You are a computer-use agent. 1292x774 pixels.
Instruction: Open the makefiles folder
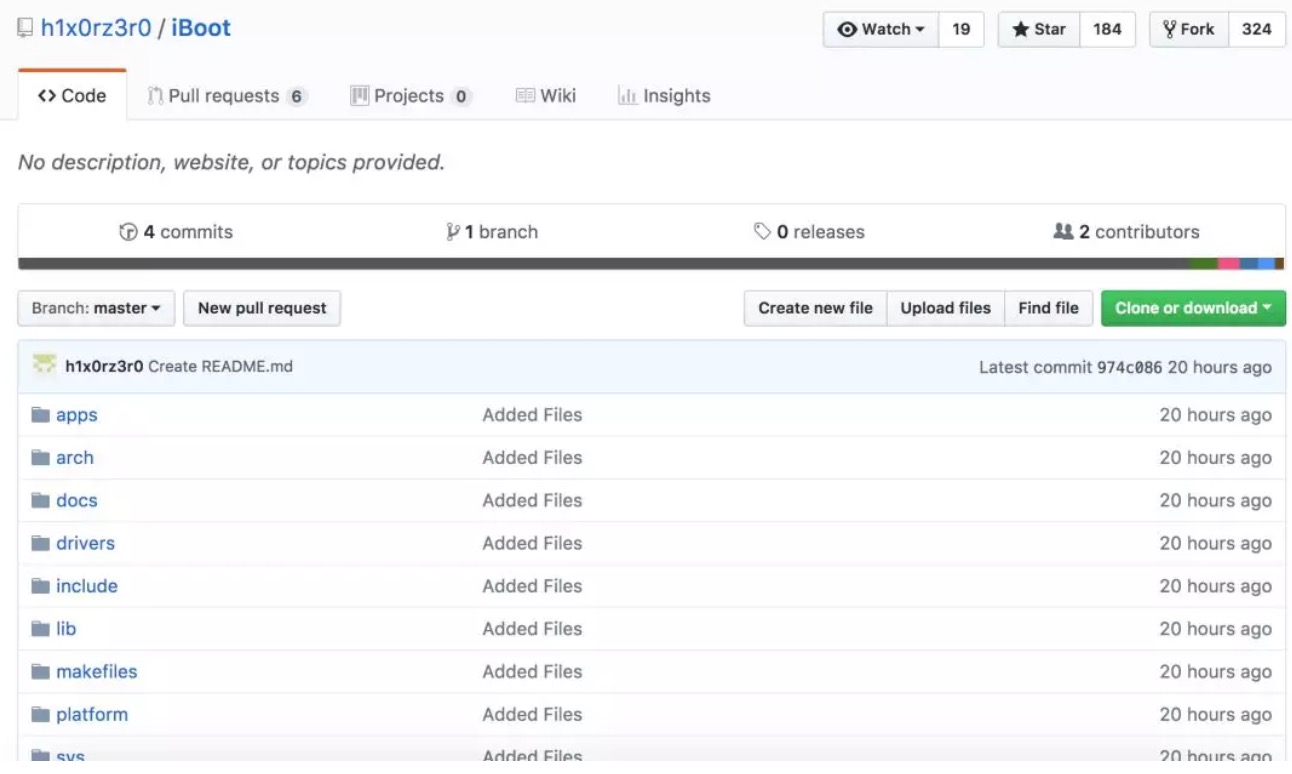(97, 672)
